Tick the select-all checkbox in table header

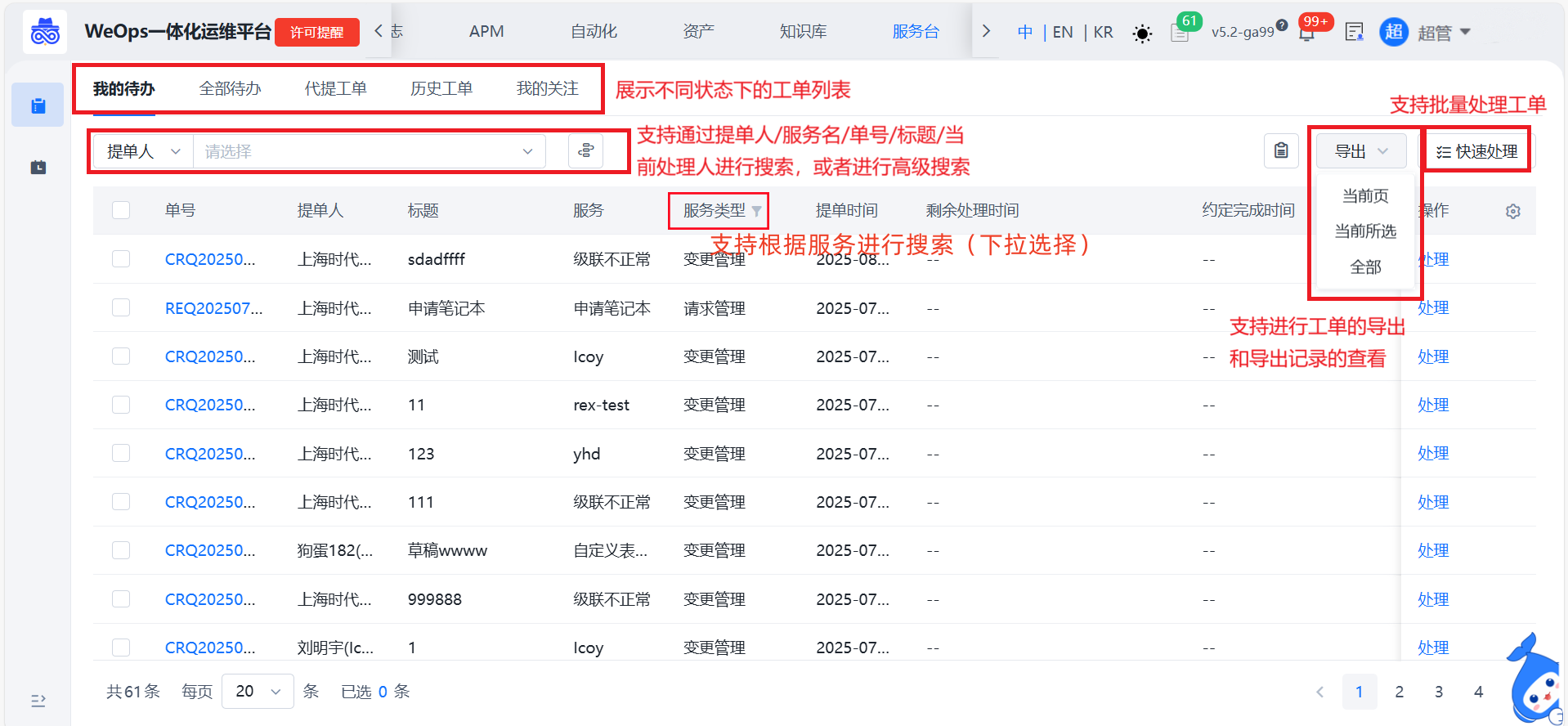tap(121, 211)
